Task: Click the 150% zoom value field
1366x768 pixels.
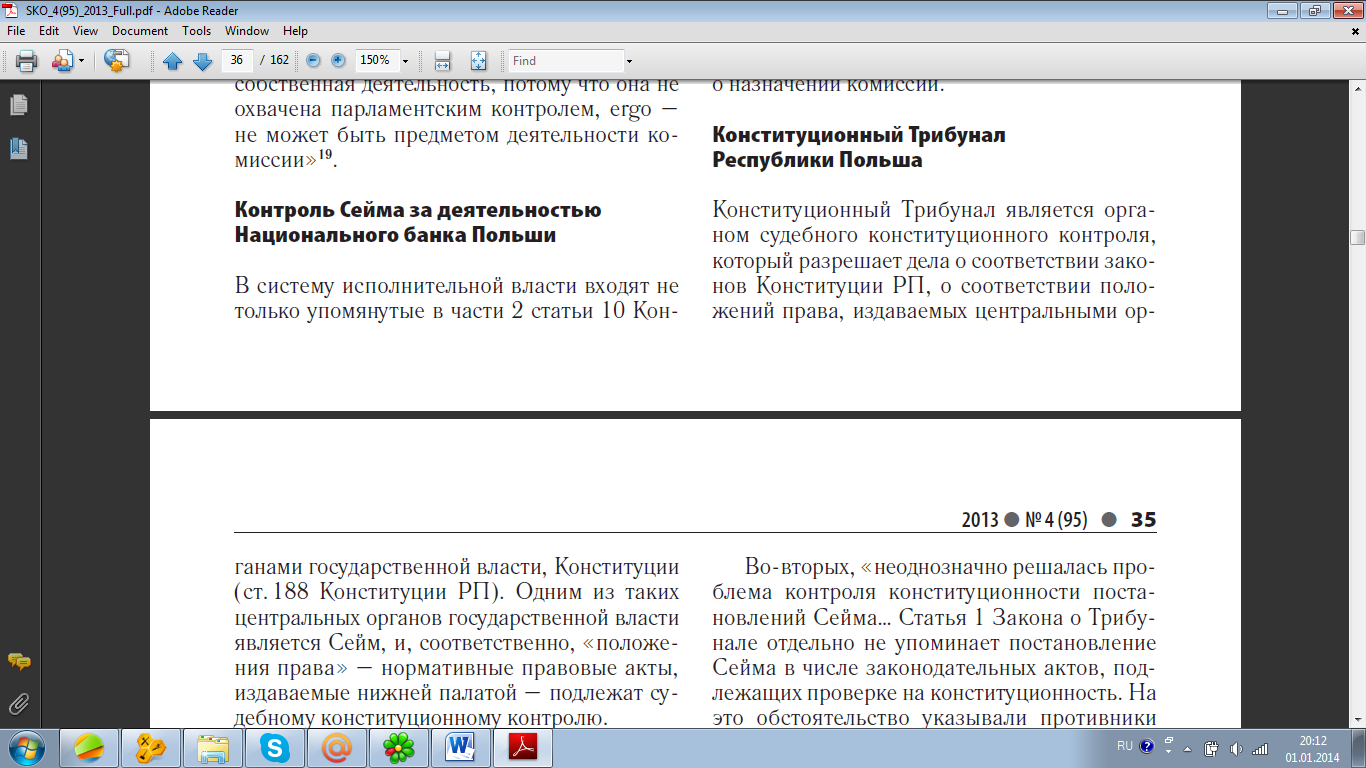Action: 376,61
